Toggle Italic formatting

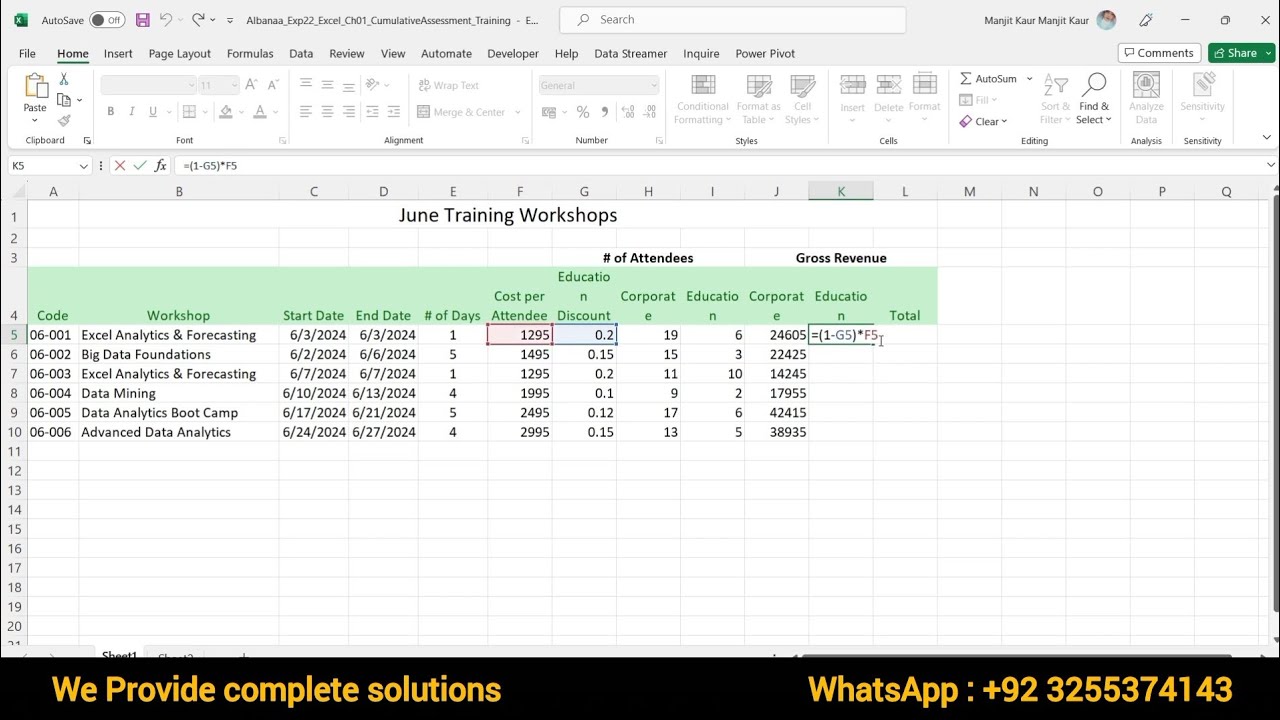click(x=132, y=112)
